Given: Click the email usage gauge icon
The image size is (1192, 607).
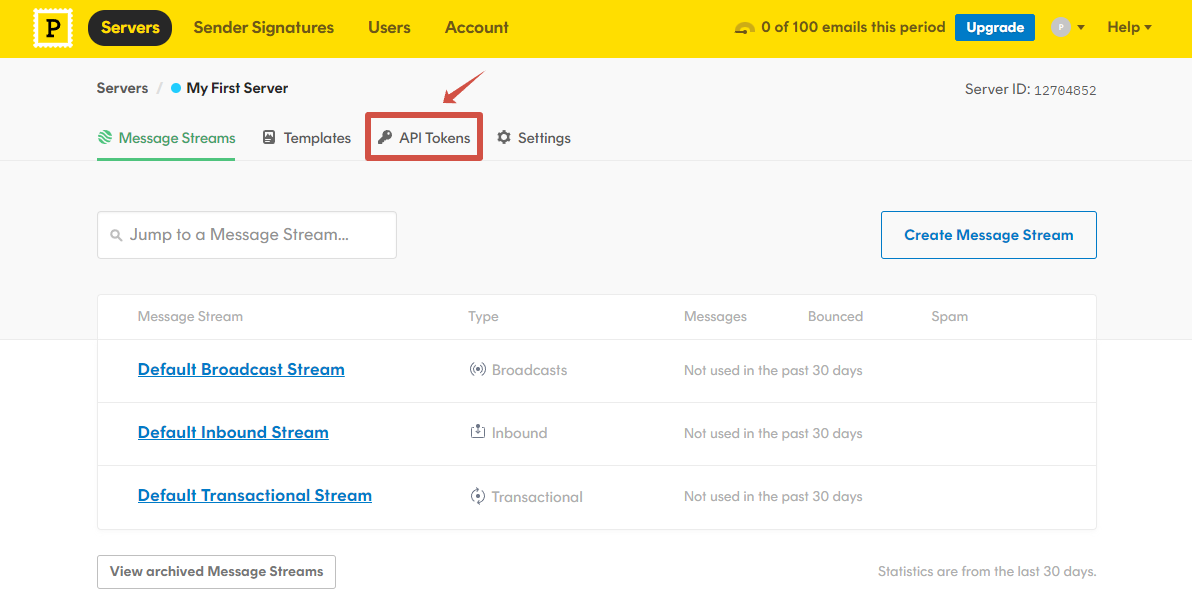Looking at the screenshot, I should pyautogui.click(x=744, y=28).
